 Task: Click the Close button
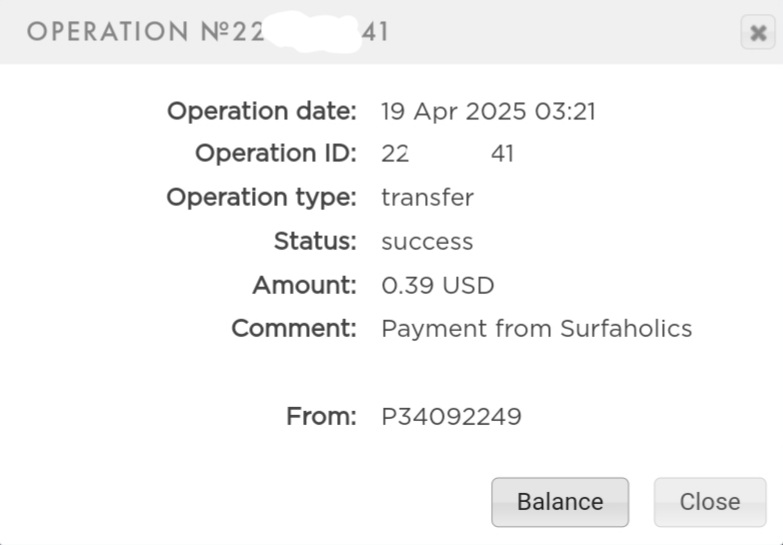click(710, 502)
